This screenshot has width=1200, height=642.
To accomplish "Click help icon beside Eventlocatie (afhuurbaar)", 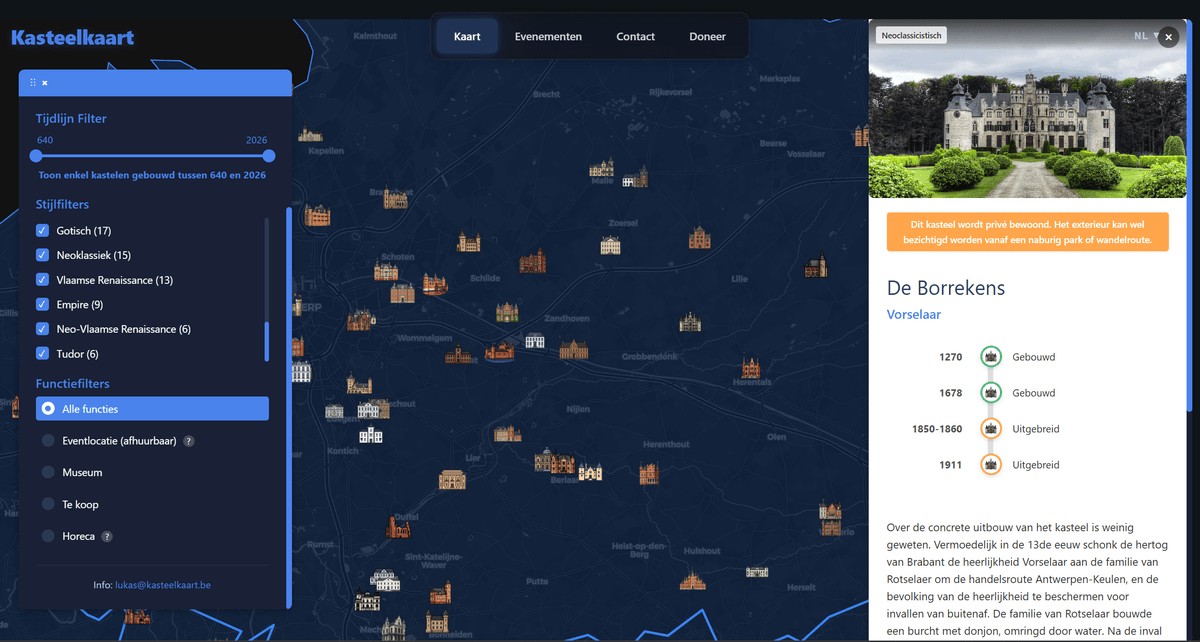I will pos(189,441).
